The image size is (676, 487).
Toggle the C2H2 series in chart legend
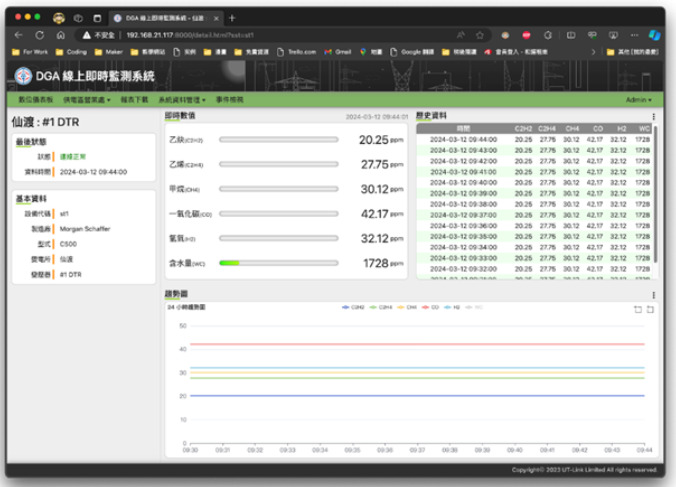(x=352, y=307)
